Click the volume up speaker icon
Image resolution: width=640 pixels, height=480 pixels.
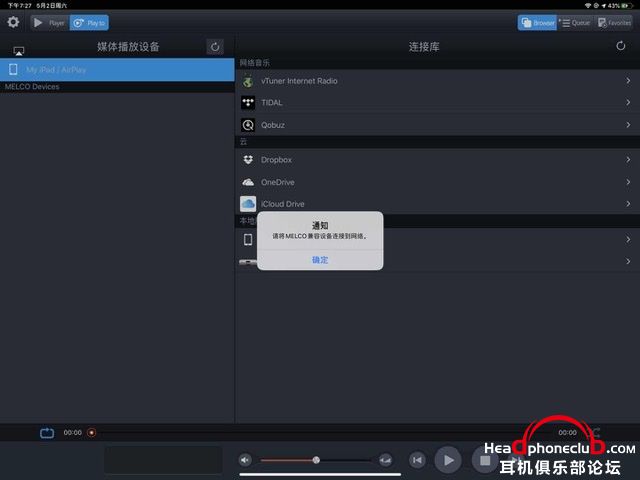385,460
